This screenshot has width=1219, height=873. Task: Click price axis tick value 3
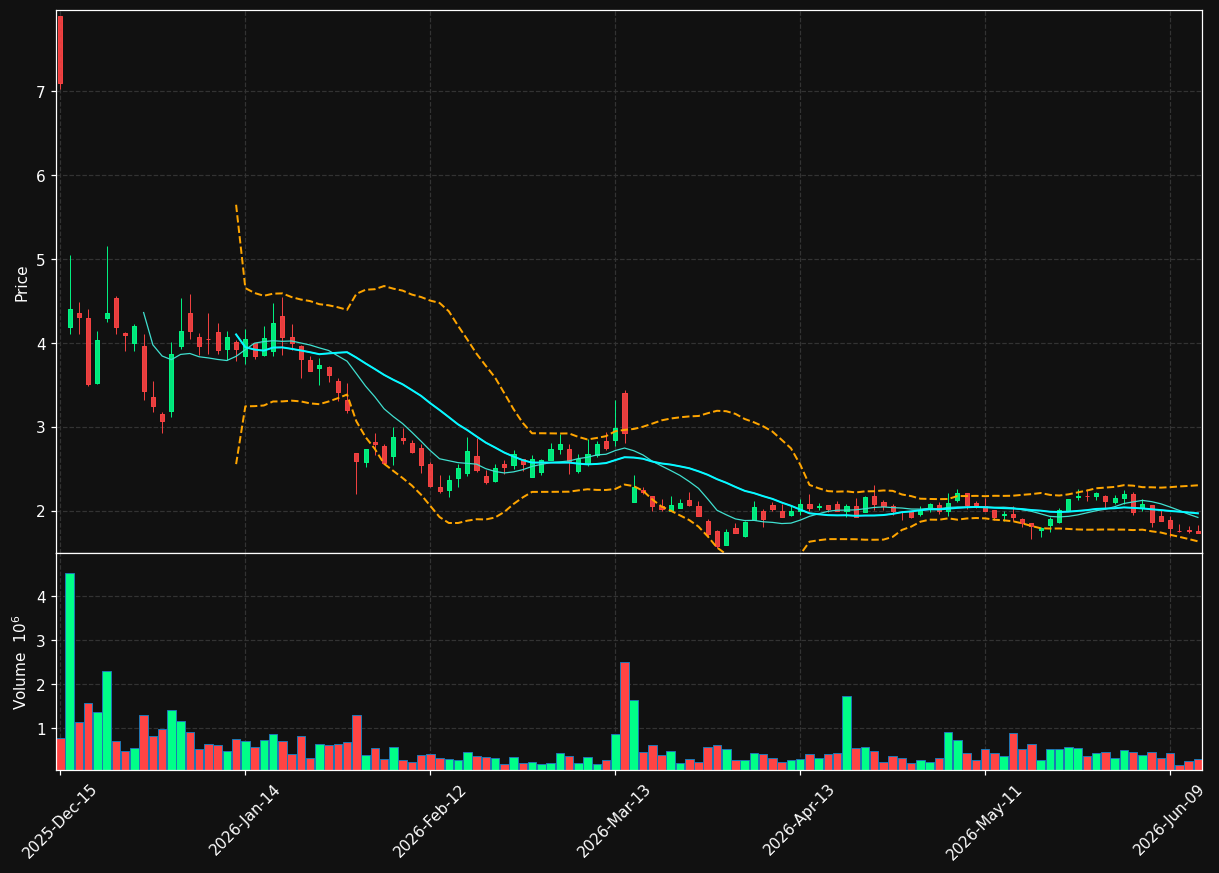[x=40, y=427]
